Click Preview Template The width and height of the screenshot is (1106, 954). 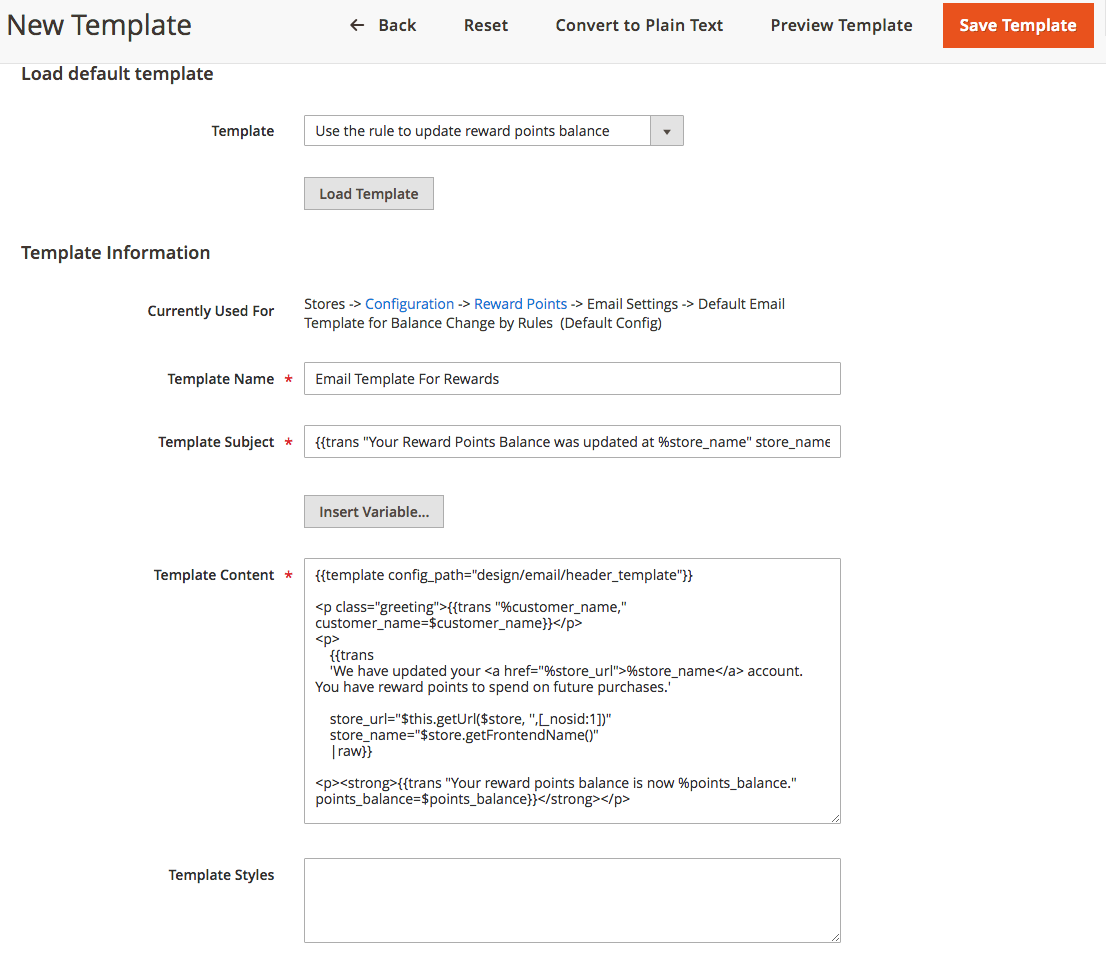click(841, 25)
